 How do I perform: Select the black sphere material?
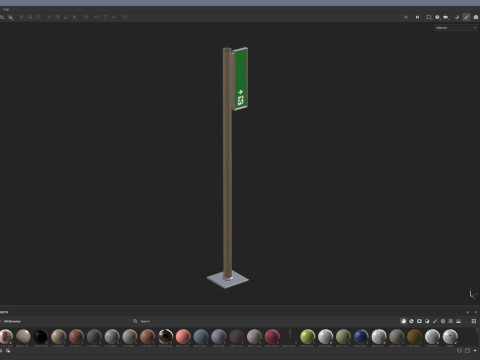click(41, 337)
